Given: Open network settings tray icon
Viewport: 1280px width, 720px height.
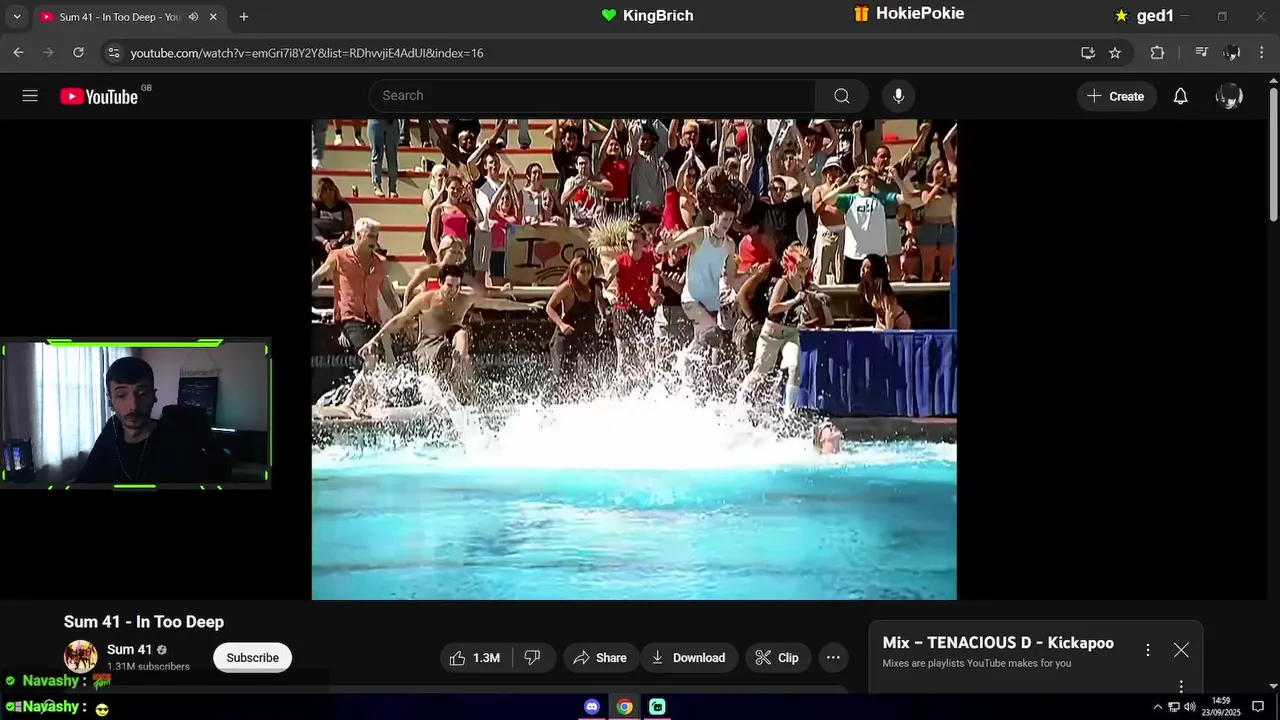Looking at the screenshot, I should 1174,707.
